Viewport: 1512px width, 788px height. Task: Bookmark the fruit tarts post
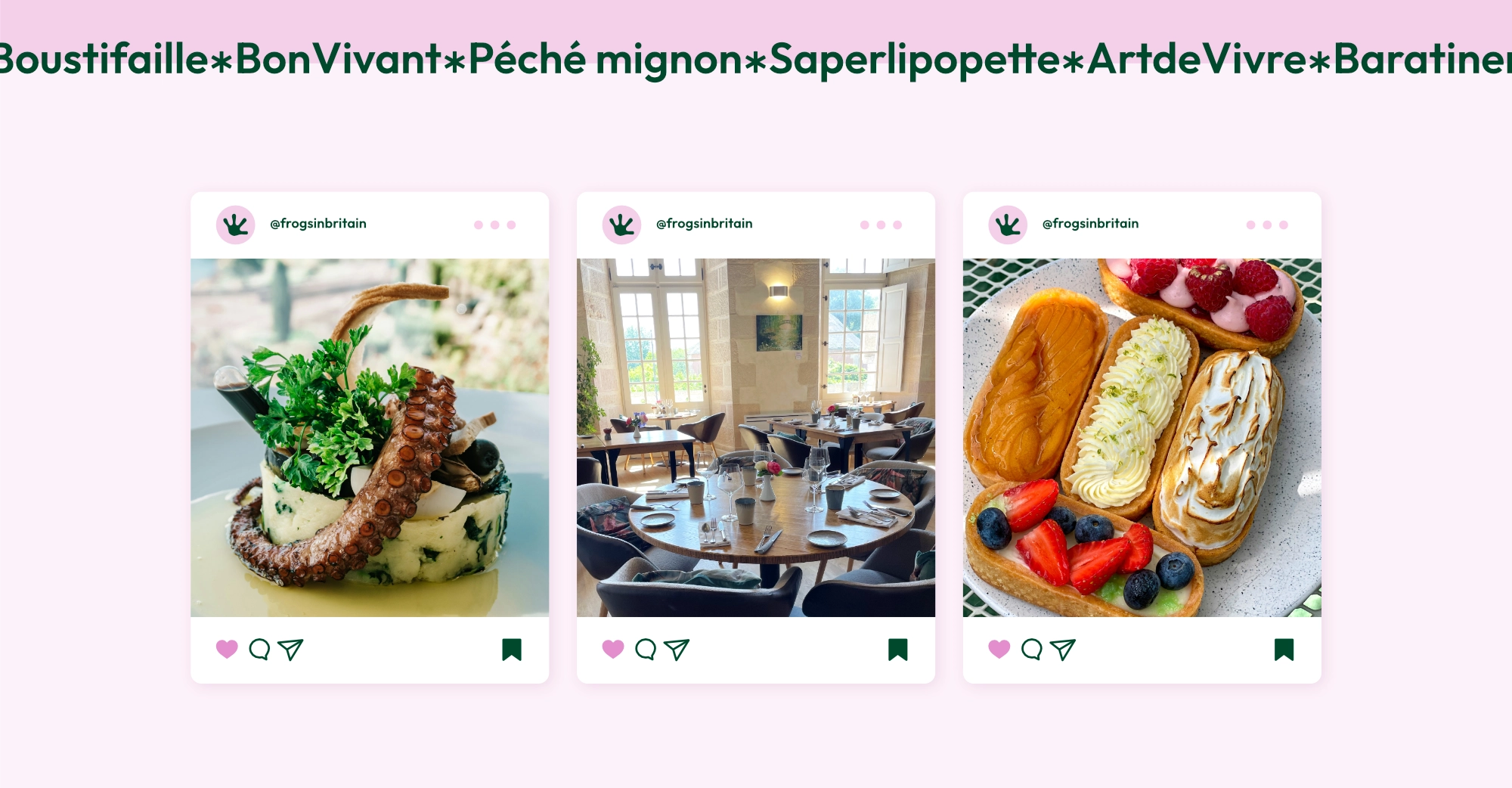[1284, 650]
